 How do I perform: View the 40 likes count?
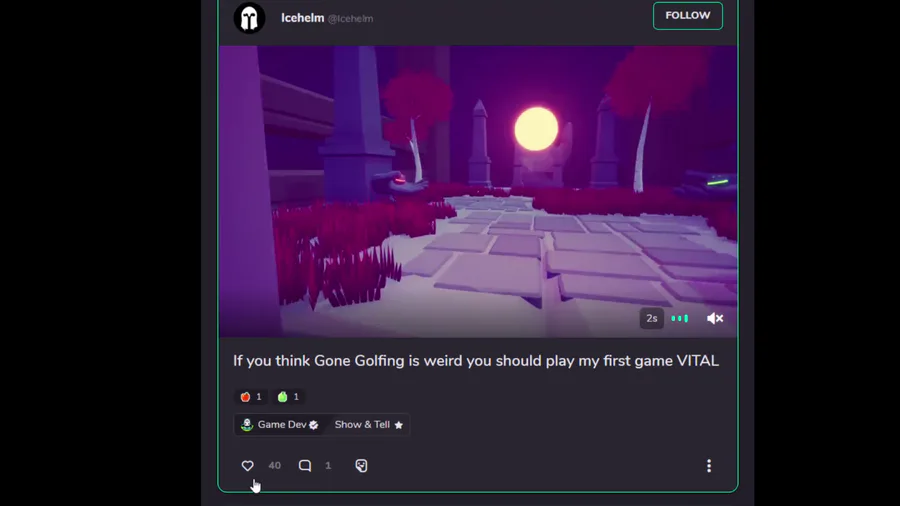pyautogui.click(x=274, y=465)
